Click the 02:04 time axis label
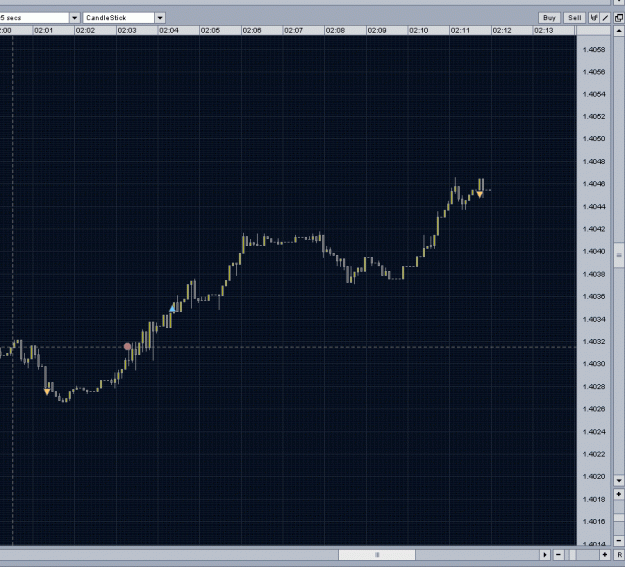Viewport: 625px width, 567px height. (x=169, y=30)
